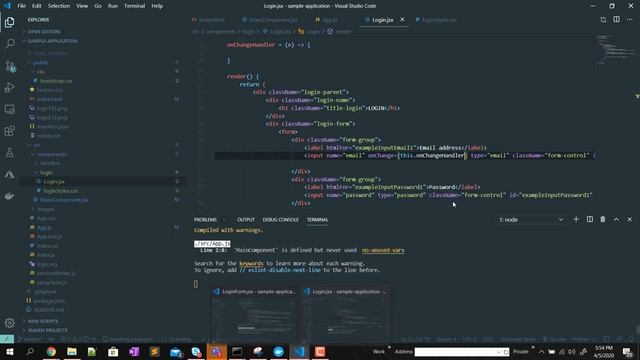Open the Explorer view in the activity bar
Image resolution: width=640 pixels, height=360 pixels.
click(9, 22)
